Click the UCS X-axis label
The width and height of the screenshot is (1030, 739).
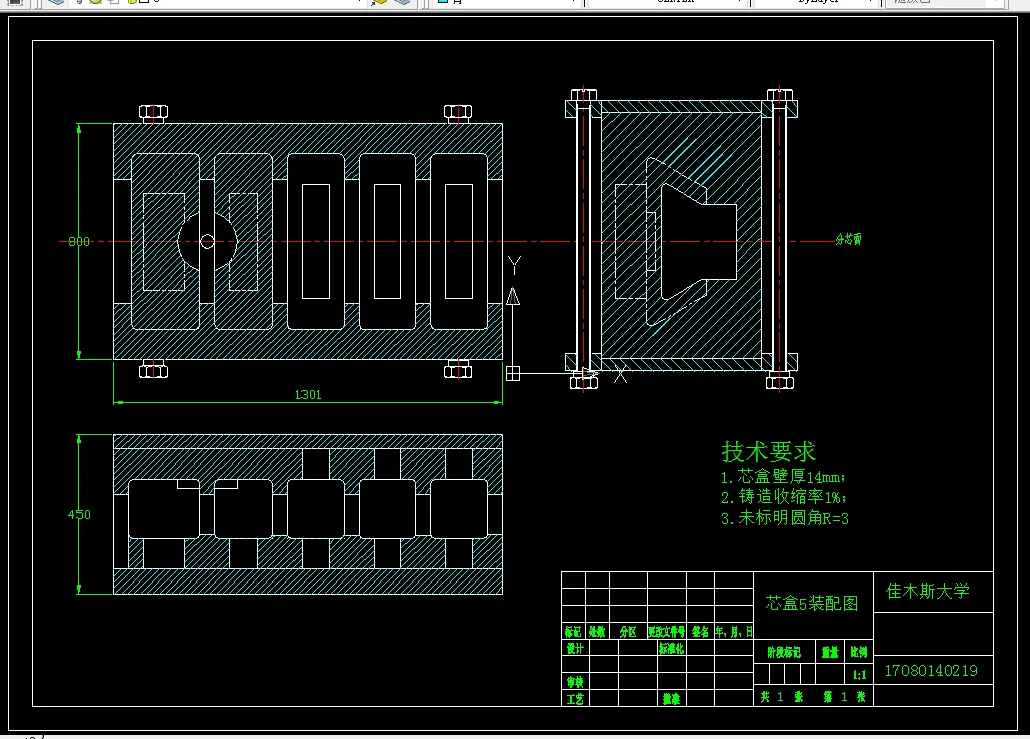click(620, 376)
